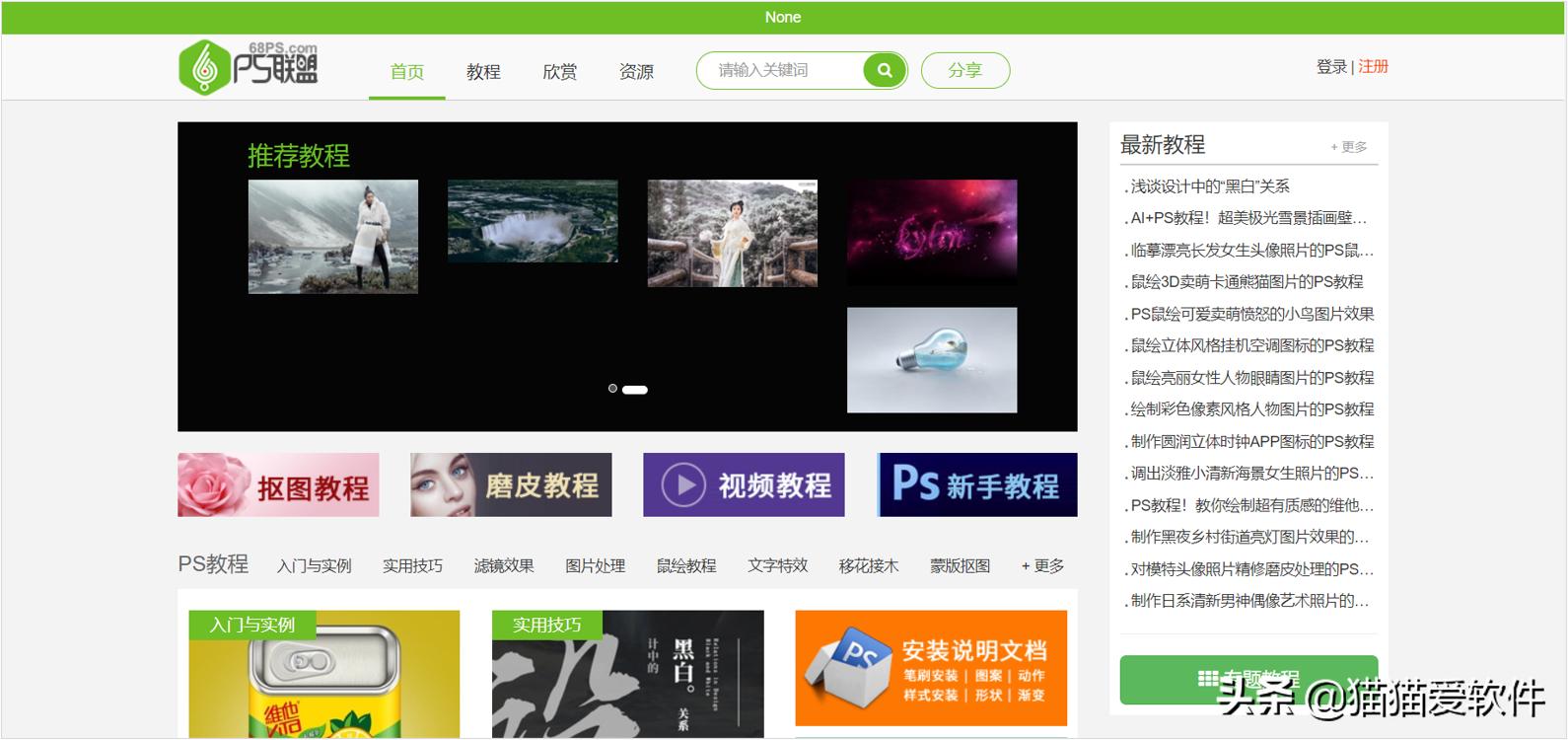Expand + 更多 in PS教程 categories
This screenshot has height=740, width=1568.
pos(1042,566)
